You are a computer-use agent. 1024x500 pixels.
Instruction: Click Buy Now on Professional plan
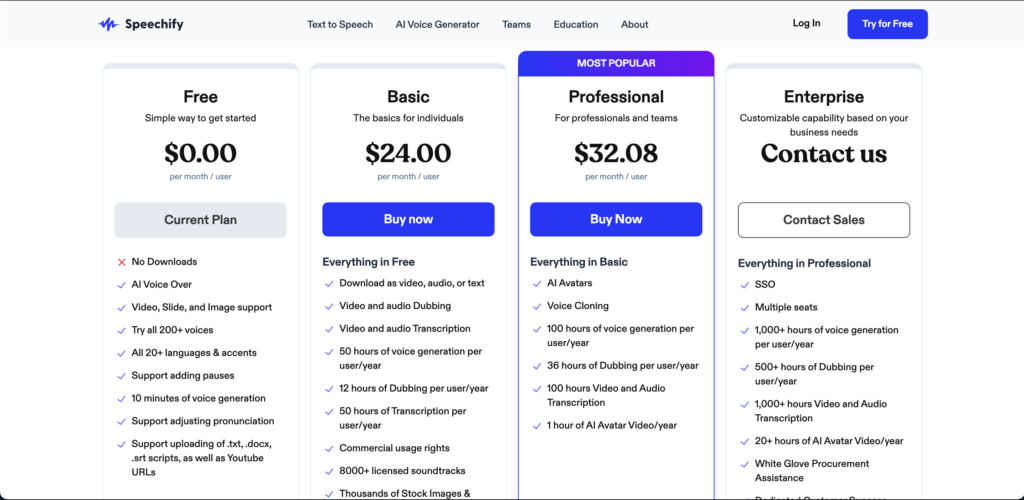pyautogui.click(x=616, y=219)
